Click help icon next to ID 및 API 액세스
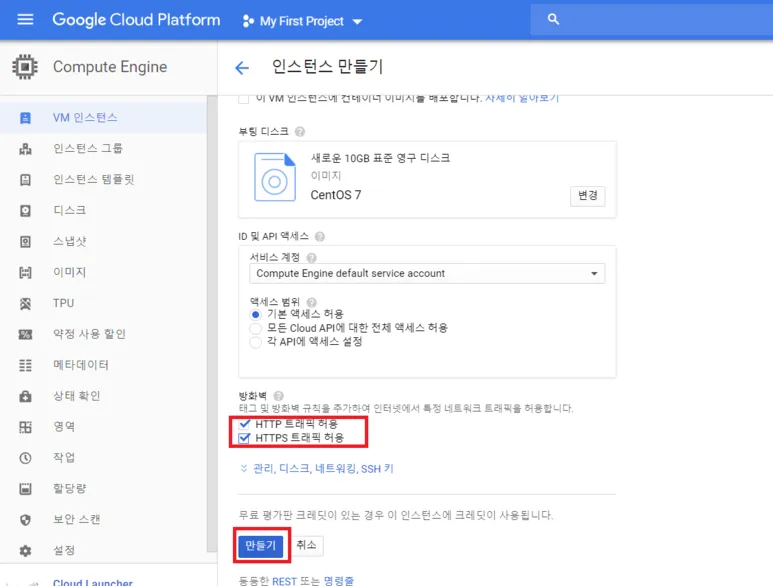773x586 pixels. coord(320,237)
